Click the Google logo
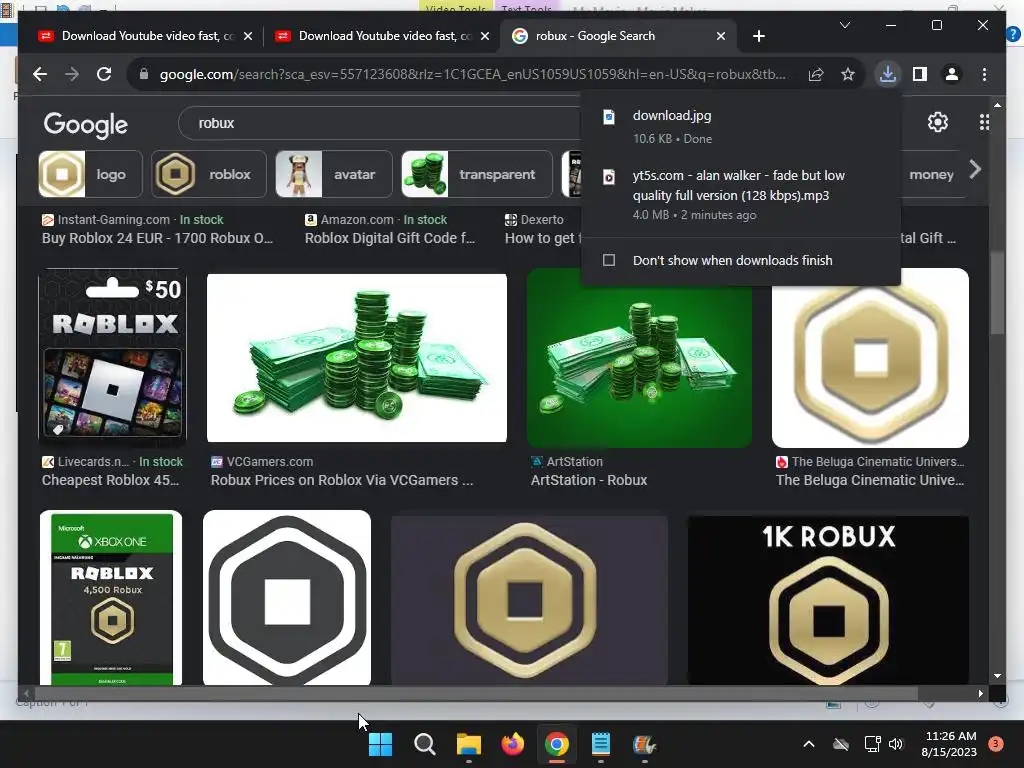Image resolution: width=1024 pixels, height=768 pixels. [86, 124]
